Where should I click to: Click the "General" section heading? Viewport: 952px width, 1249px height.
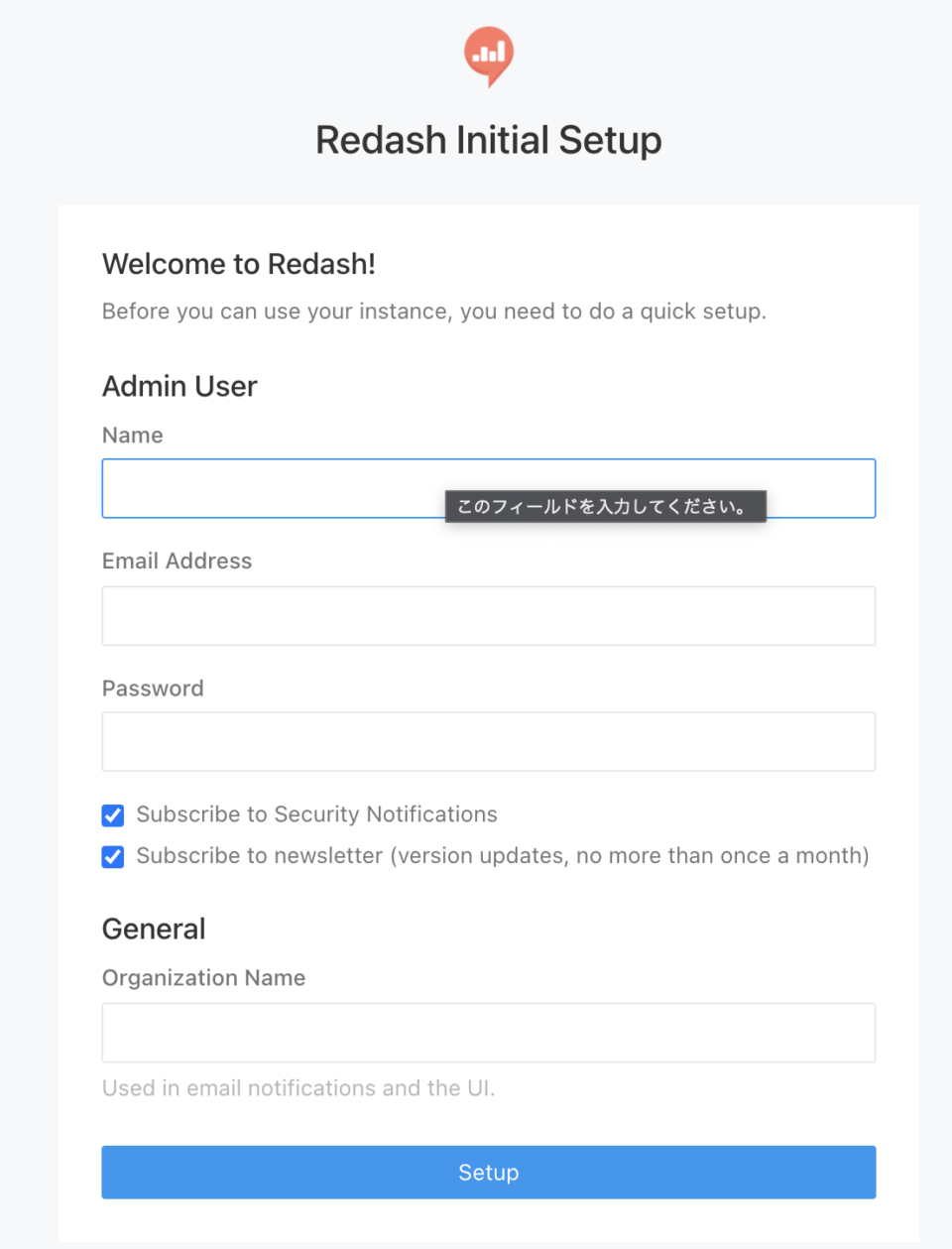(x=154, y=929)
